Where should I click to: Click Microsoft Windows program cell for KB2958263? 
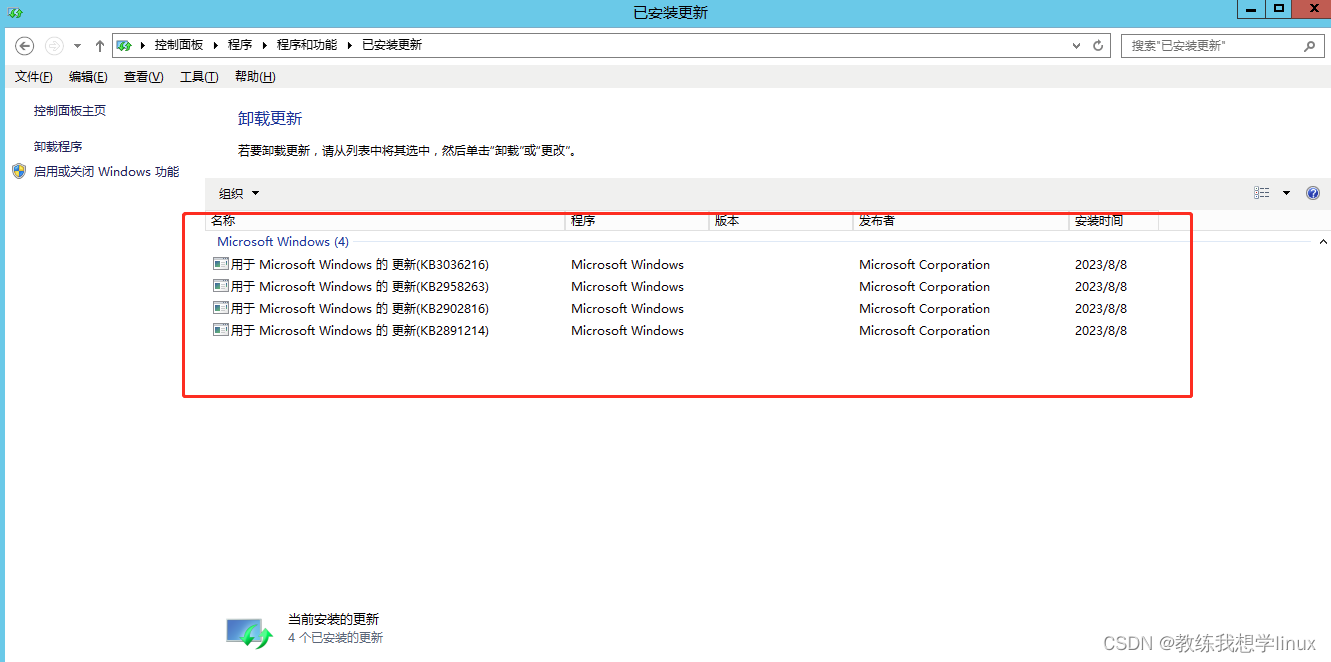[628, 287]
